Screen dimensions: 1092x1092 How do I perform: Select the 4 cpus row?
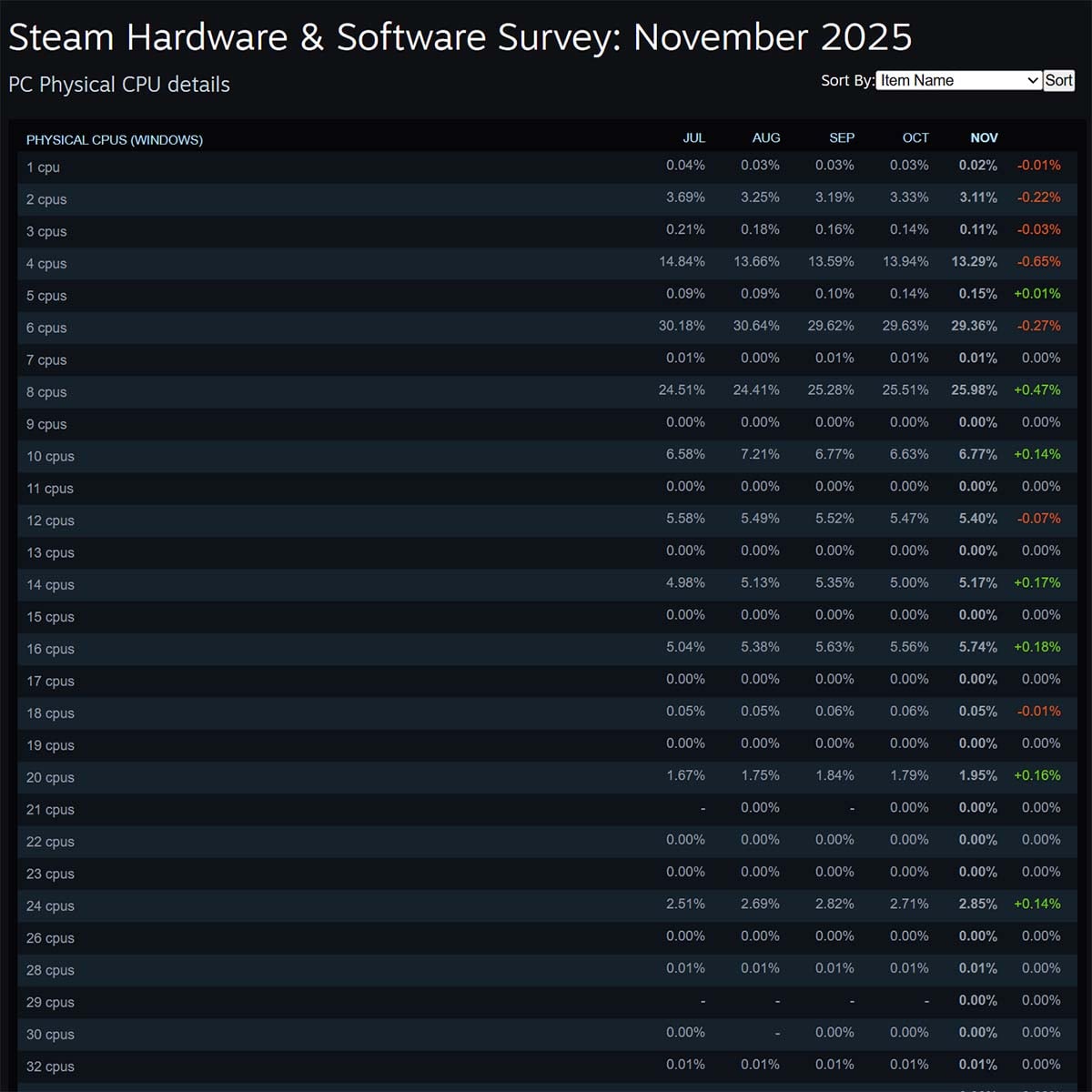(x=46, y=264)
